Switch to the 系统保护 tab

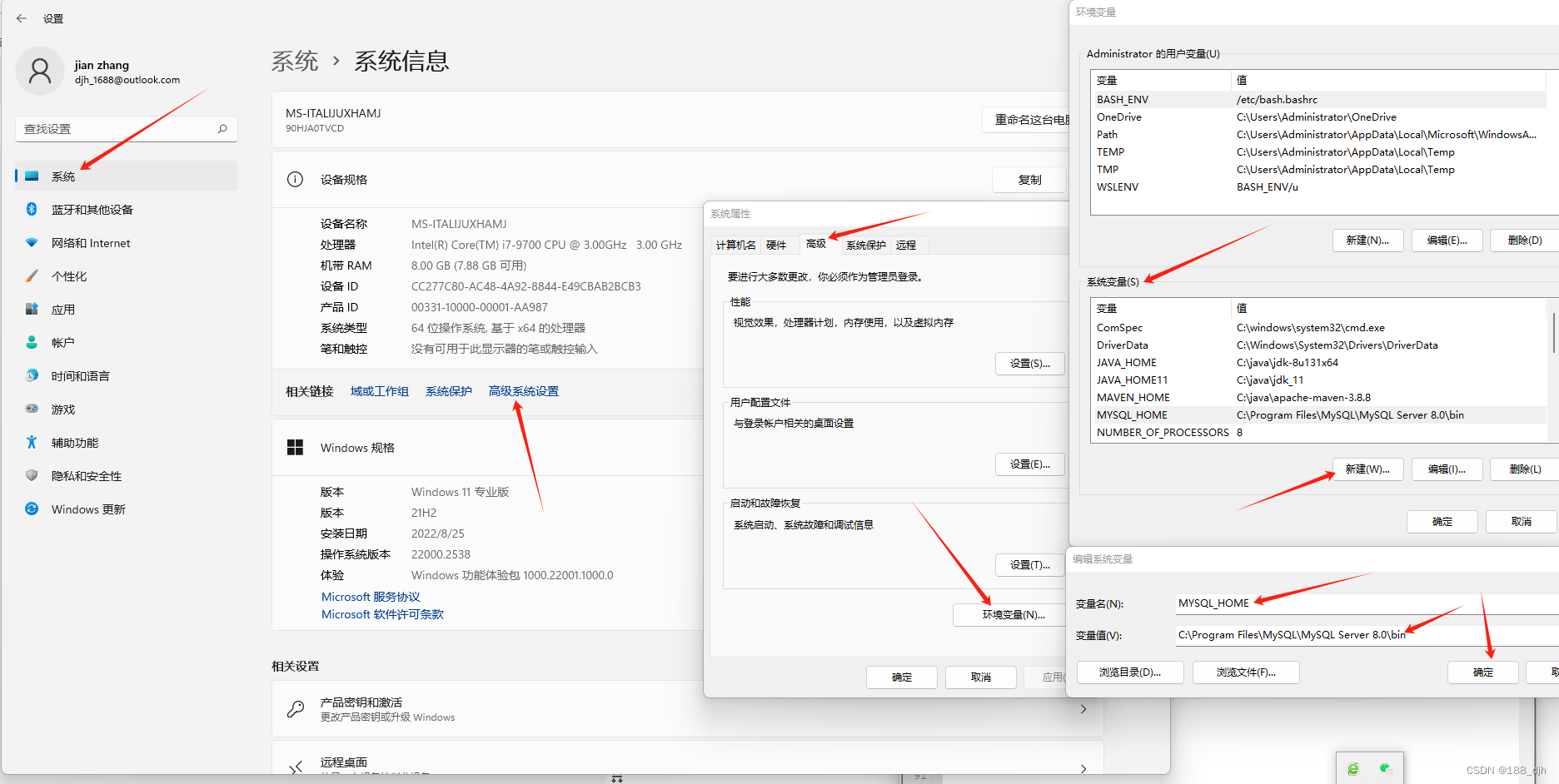tap(866, 245)
